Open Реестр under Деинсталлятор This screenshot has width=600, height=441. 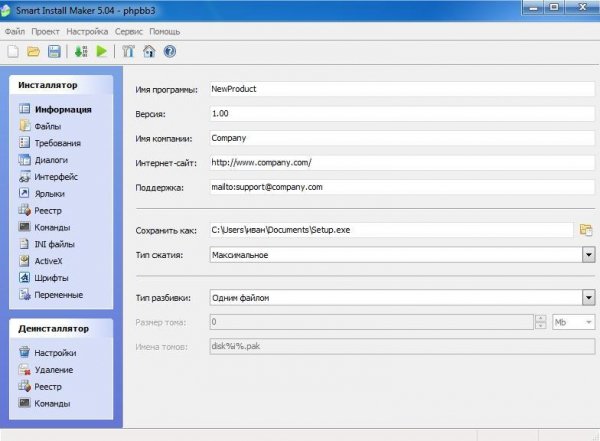click(x=48, y=387)
